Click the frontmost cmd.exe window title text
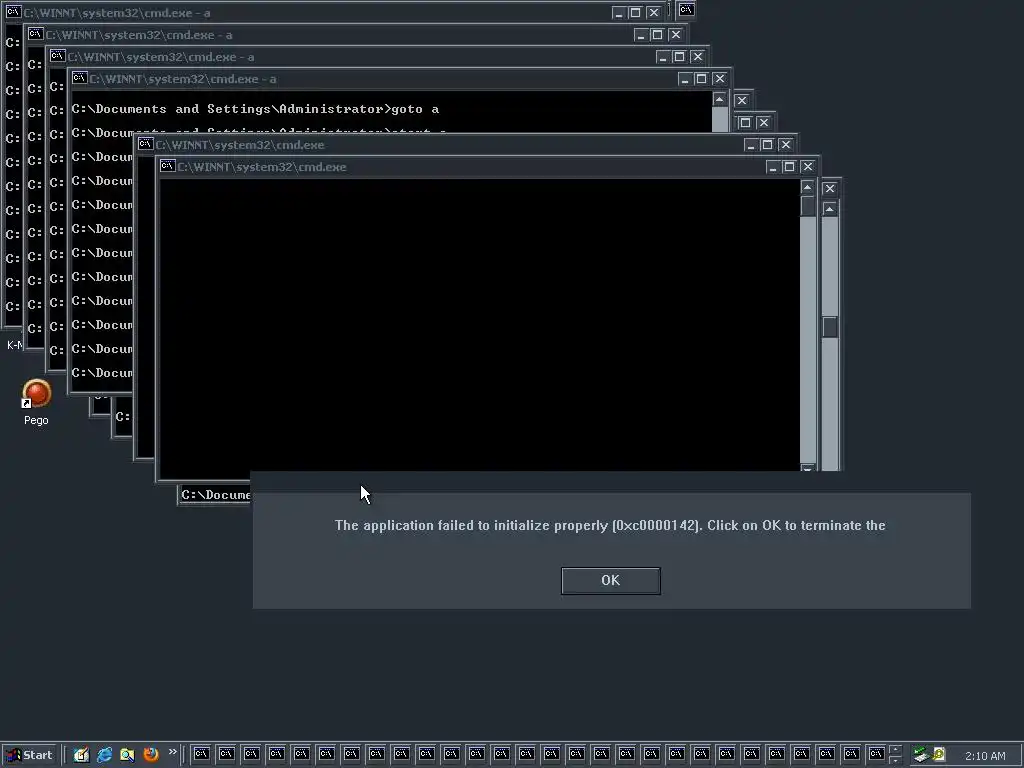Screen dimensions: 1024x768 262,167
